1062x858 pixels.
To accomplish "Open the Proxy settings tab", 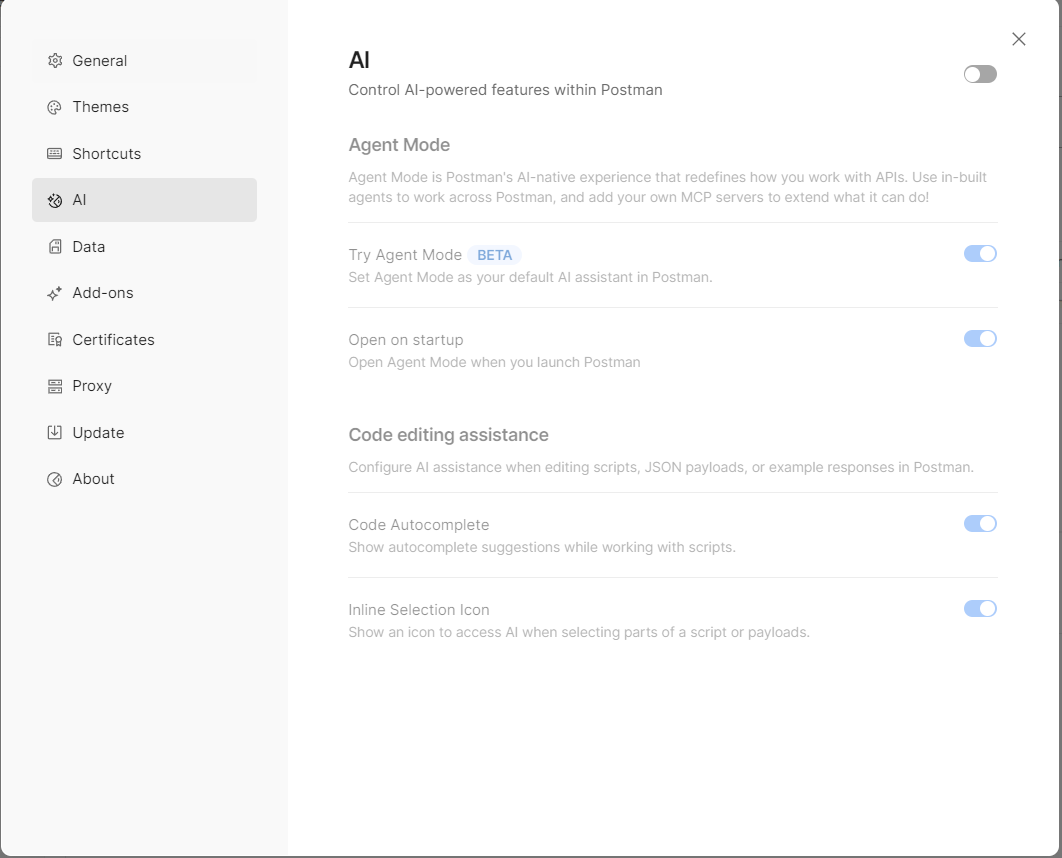I will click(x=144, y=386).
